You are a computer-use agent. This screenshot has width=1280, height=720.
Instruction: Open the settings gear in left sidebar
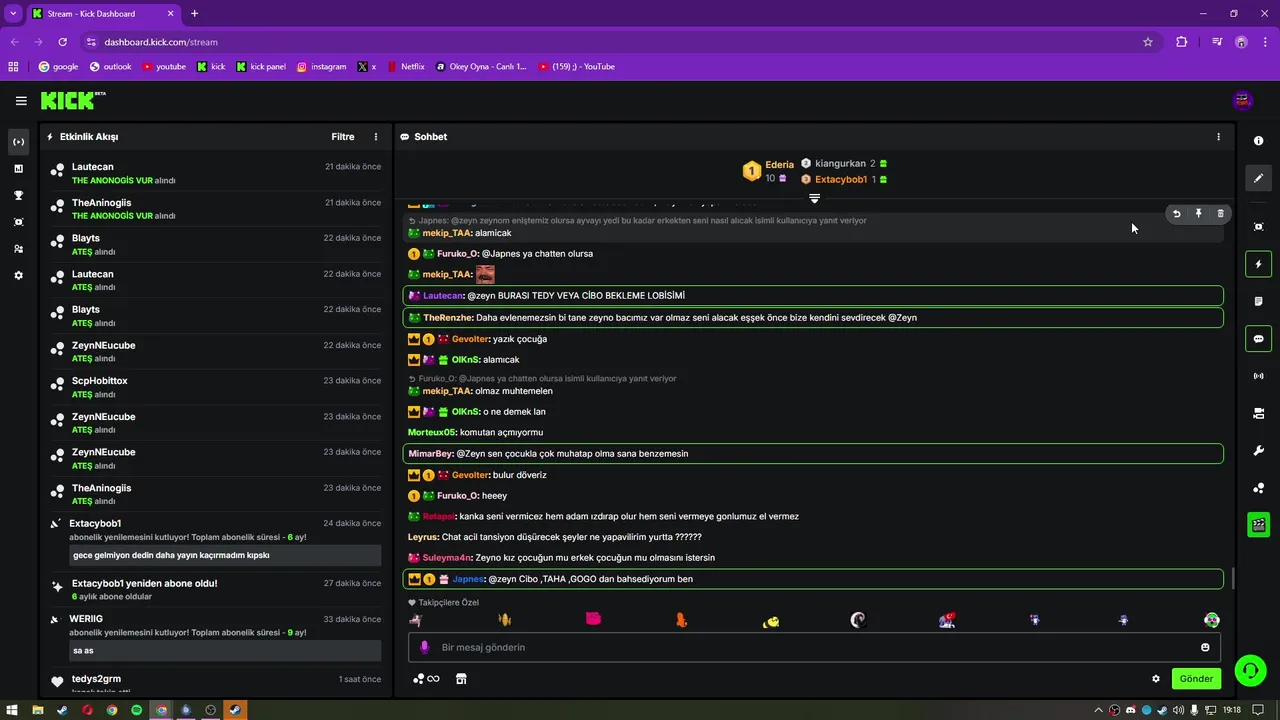(18, 275)
